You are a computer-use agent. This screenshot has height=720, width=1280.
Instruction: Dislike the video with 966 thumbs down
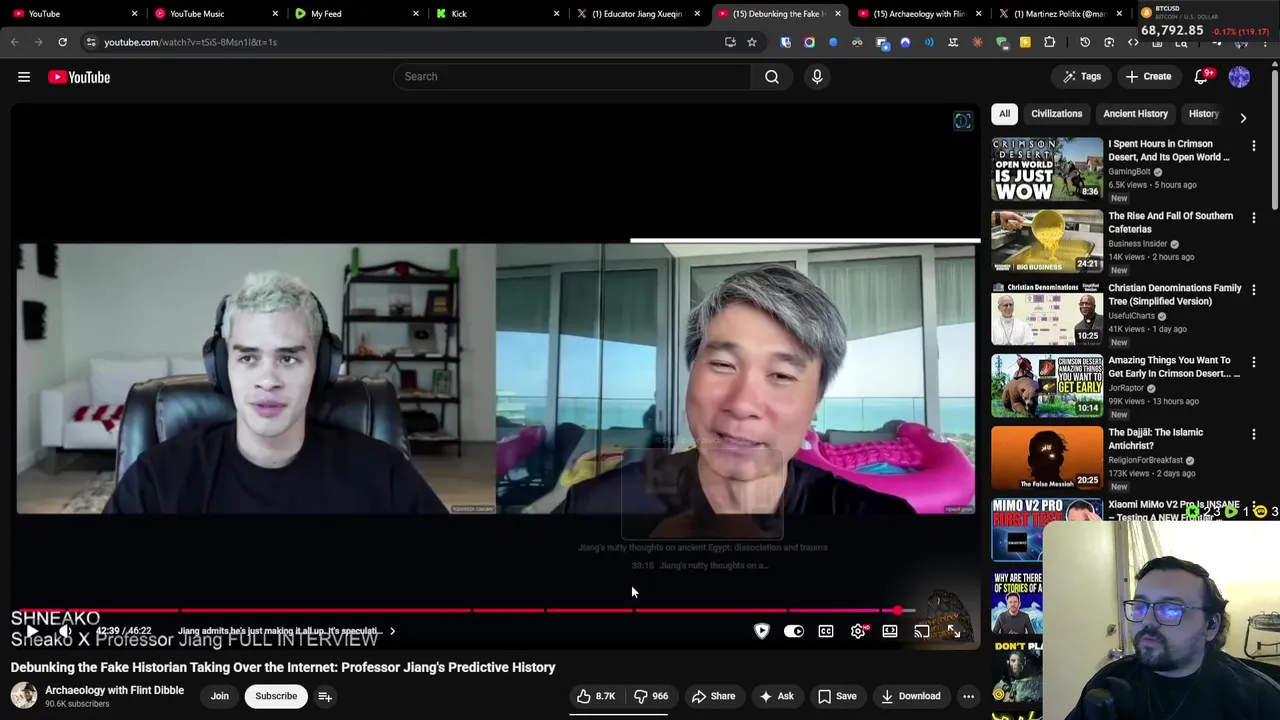point(651,696)
